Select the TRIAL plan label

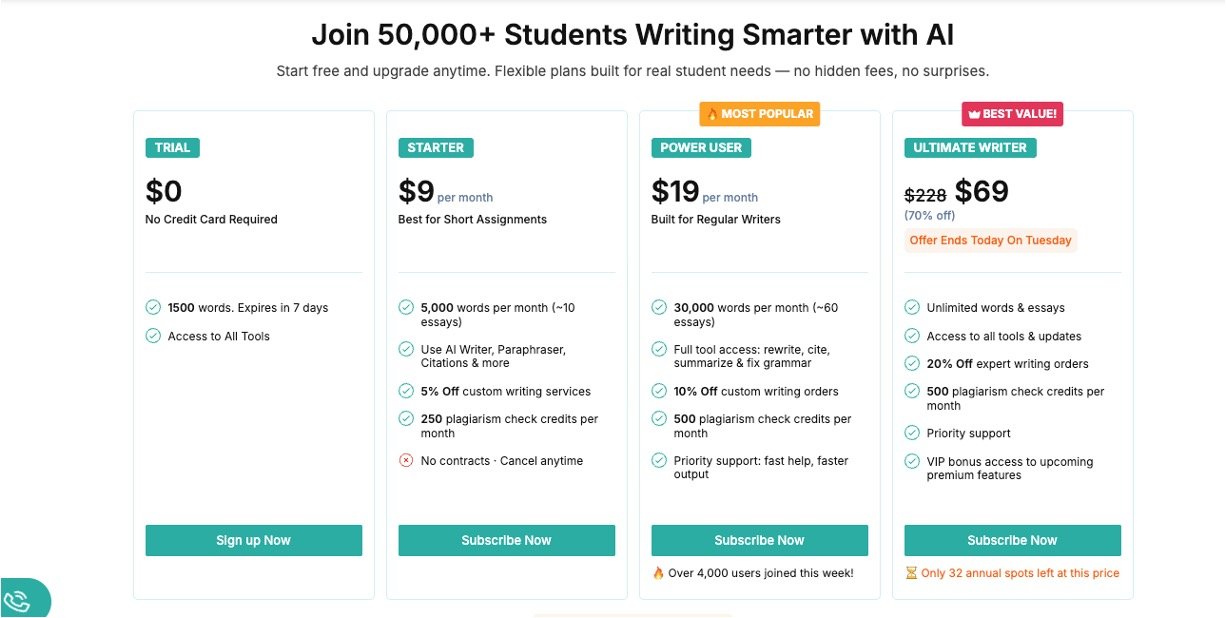[x=172, y=148]
